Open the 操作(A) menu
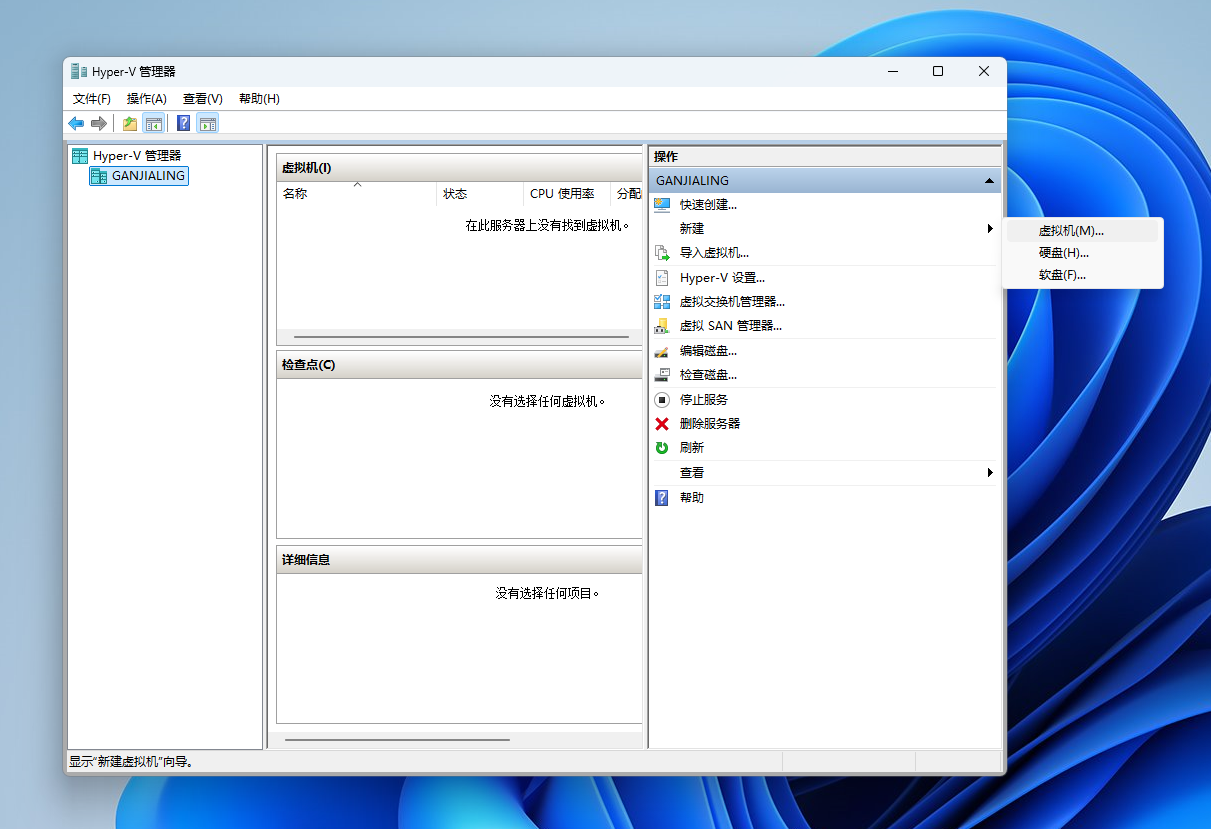Screen dimensions: 1211x829 [147, 99]
